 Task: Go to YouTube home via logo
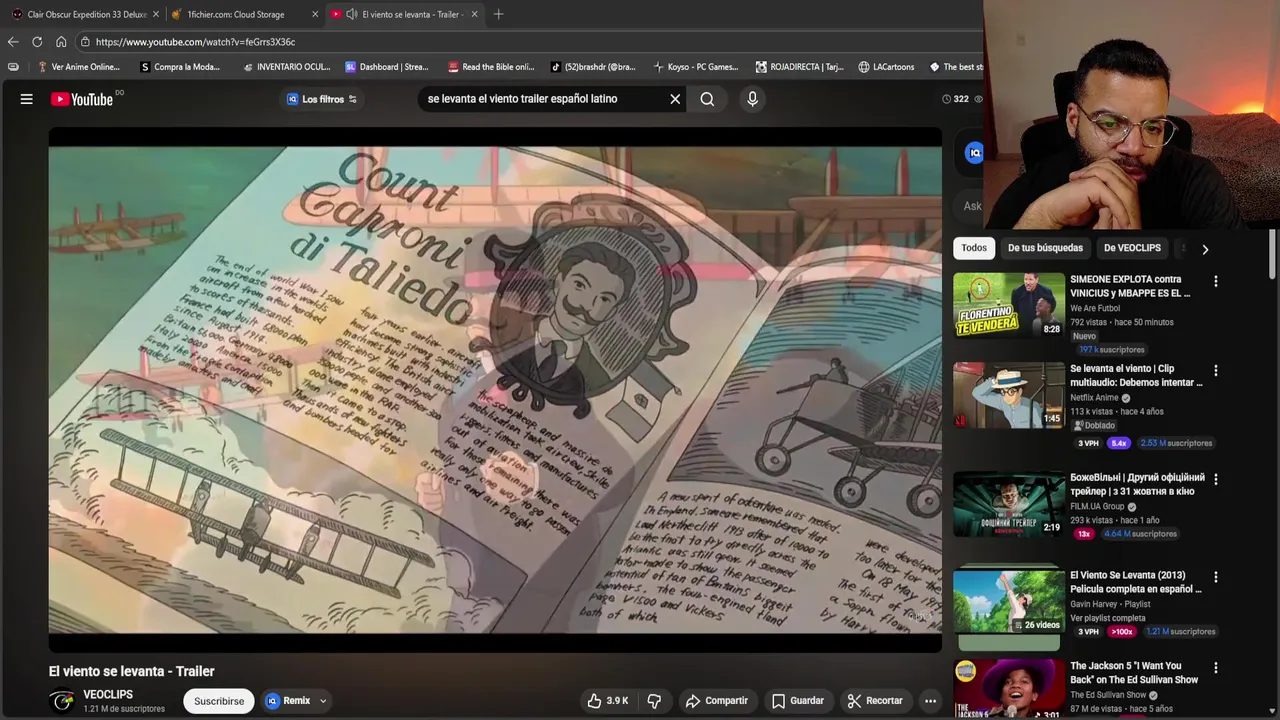point(82,99)
